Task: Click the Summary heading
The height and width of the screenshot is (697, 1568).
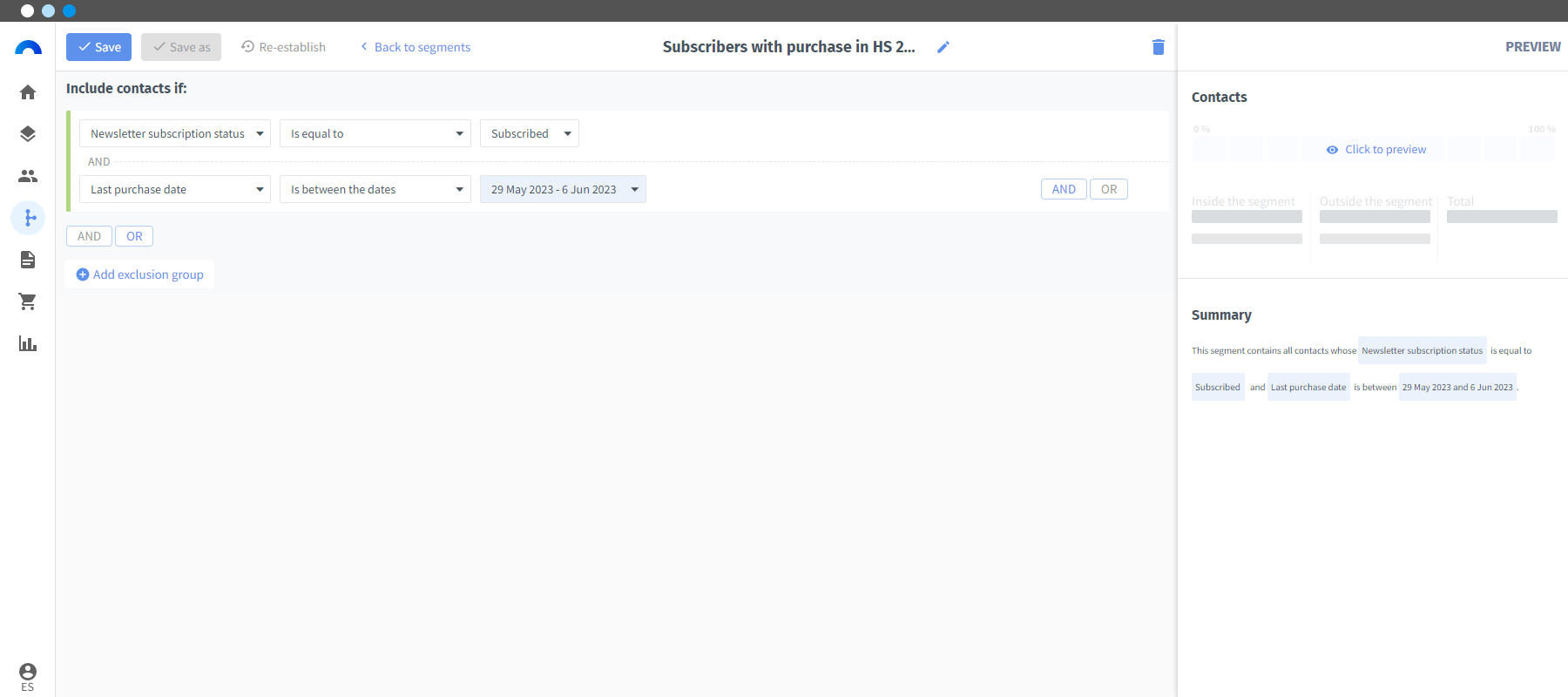Action: (x=1221, y=315)
